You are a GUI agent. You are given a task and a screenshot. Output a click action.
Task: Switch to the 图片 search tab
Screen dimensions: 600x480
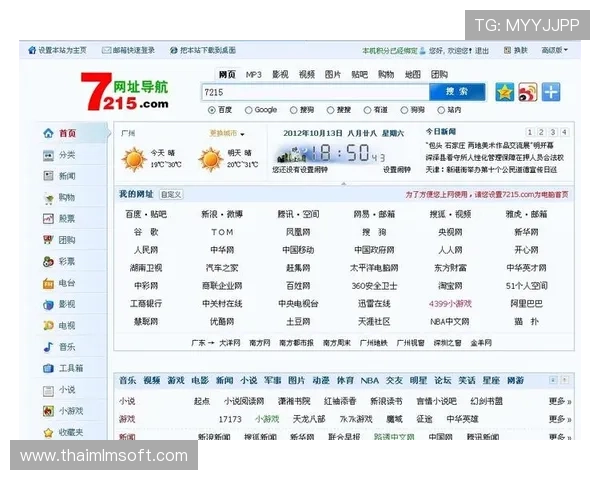click(x=333, y=75)
